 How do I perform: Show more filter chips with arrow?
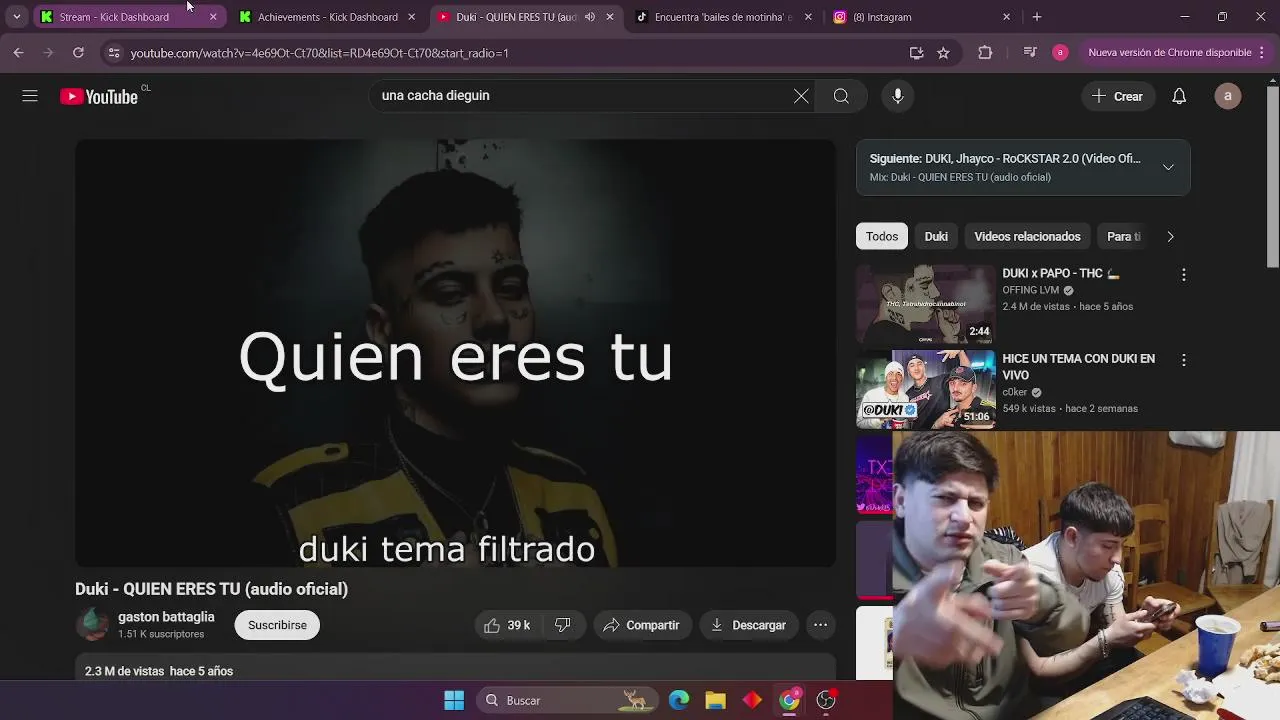click(x=1170, y=237)
